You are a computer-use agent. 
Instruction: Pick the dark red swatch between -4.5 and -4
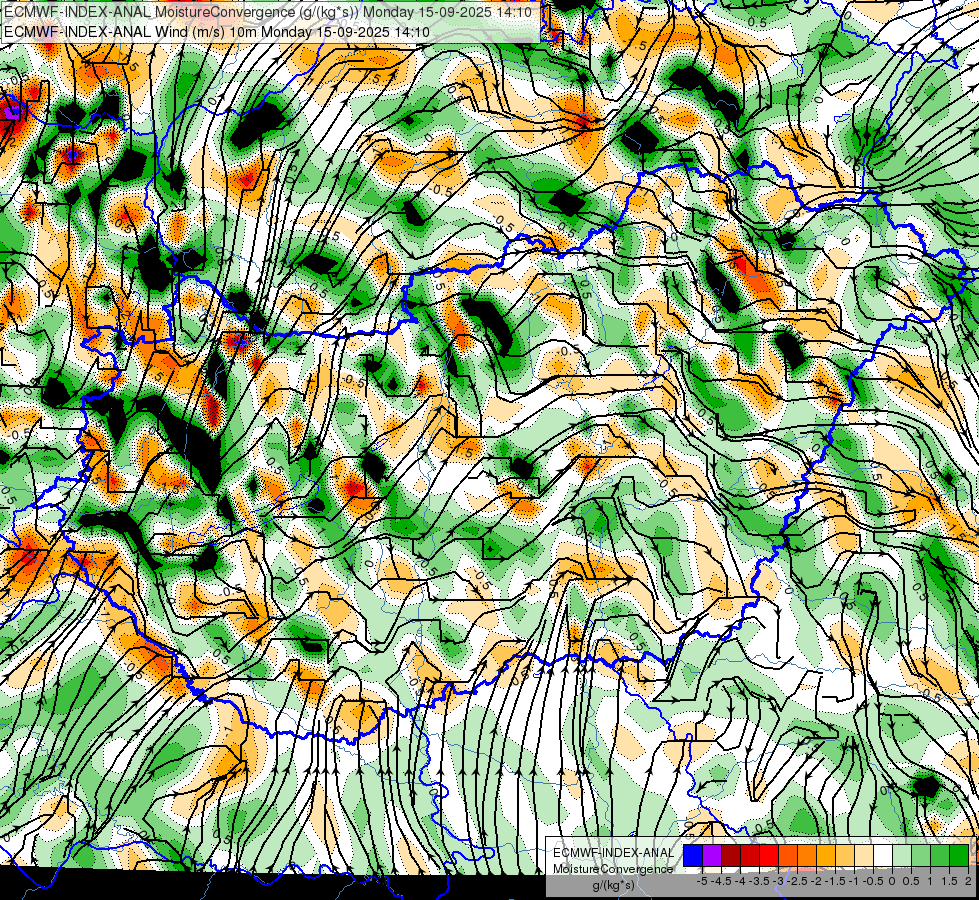tap(731, 856)
